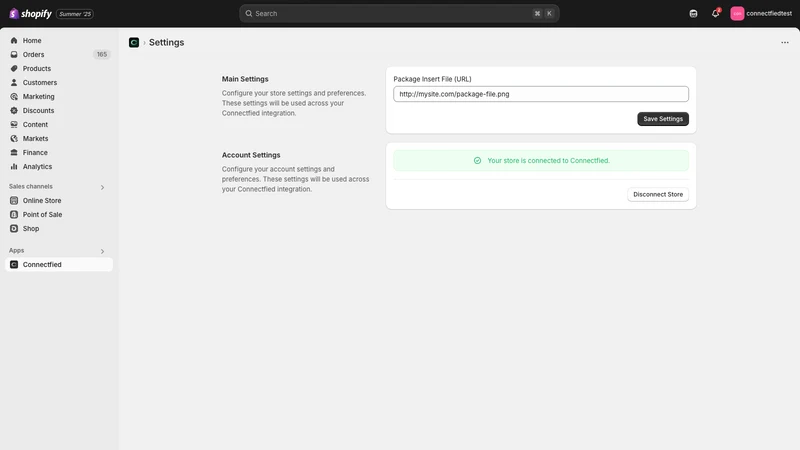Open the store view icon in top bar
Viewport: 800px width, 450px height.
point(693,14)
